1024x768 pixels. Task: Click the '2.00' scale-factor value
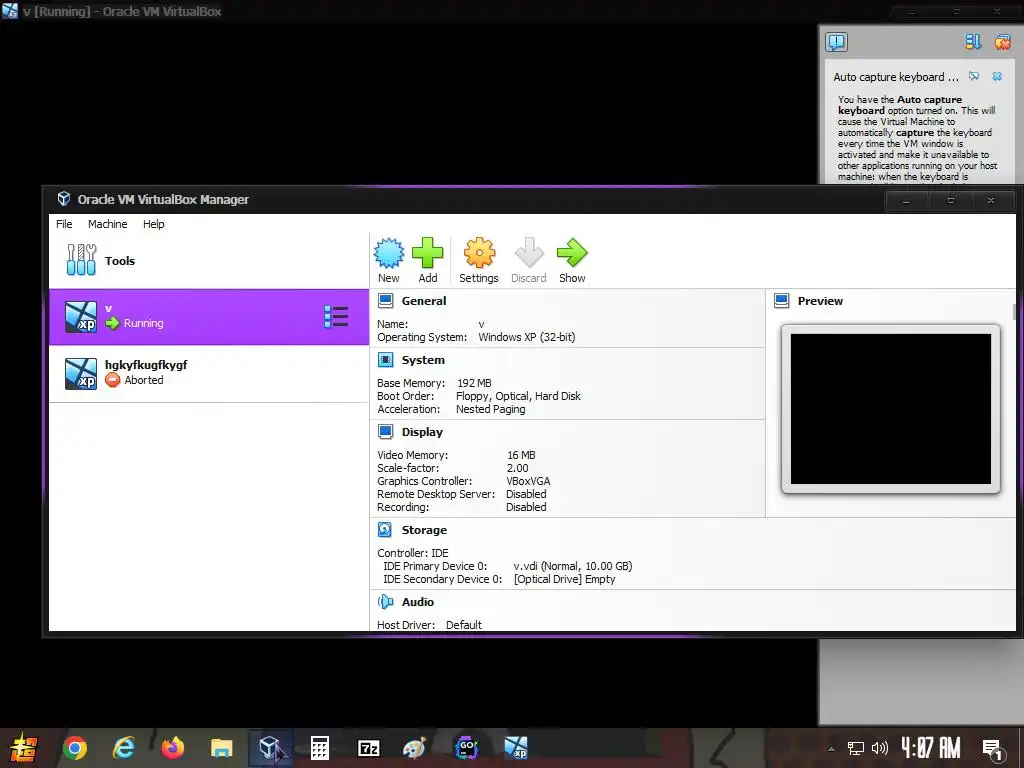[x=518, y=468]
